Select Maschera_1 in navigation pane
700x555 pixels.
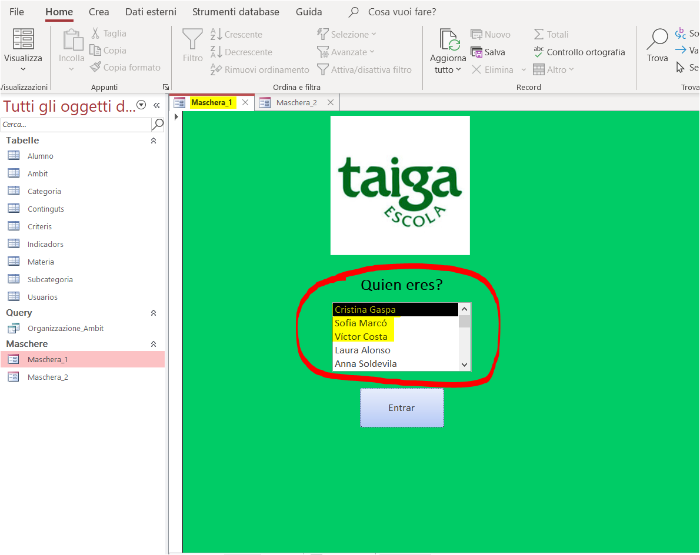[x=83, y=359]
